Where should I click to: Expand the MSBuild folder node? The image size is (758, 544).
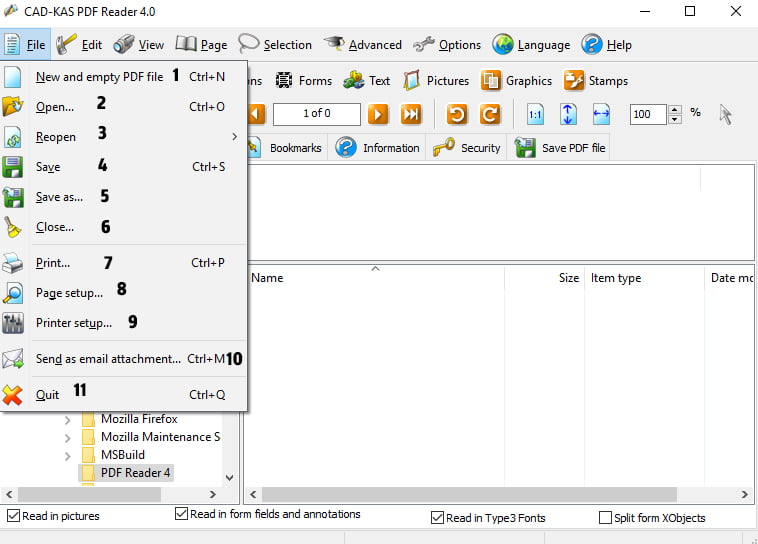(68, 456)
